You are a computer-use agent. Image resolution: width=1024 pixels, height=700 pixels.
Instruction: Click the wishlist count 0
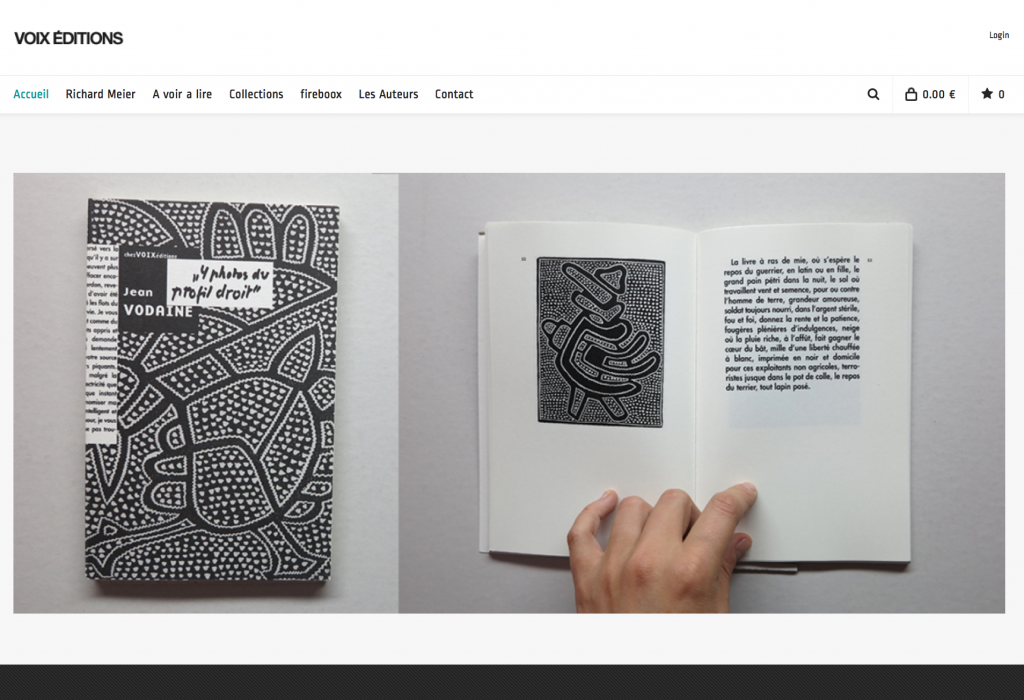coord(1001,95)
